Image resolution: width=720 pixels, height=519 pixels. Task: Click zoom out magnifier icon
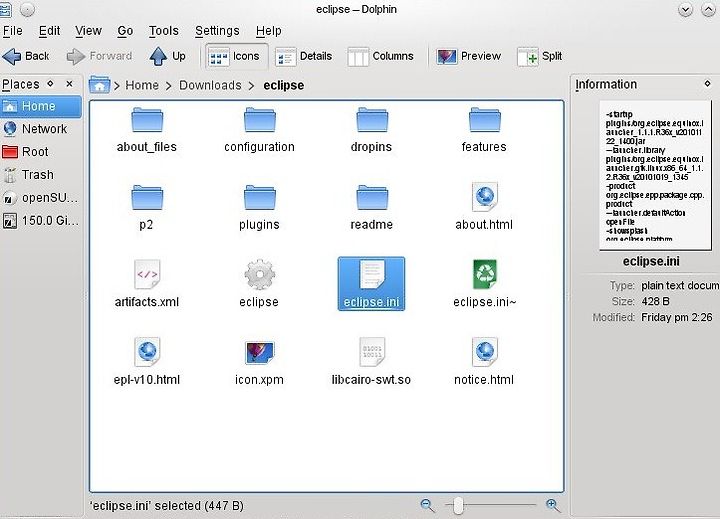pos(427,505)
